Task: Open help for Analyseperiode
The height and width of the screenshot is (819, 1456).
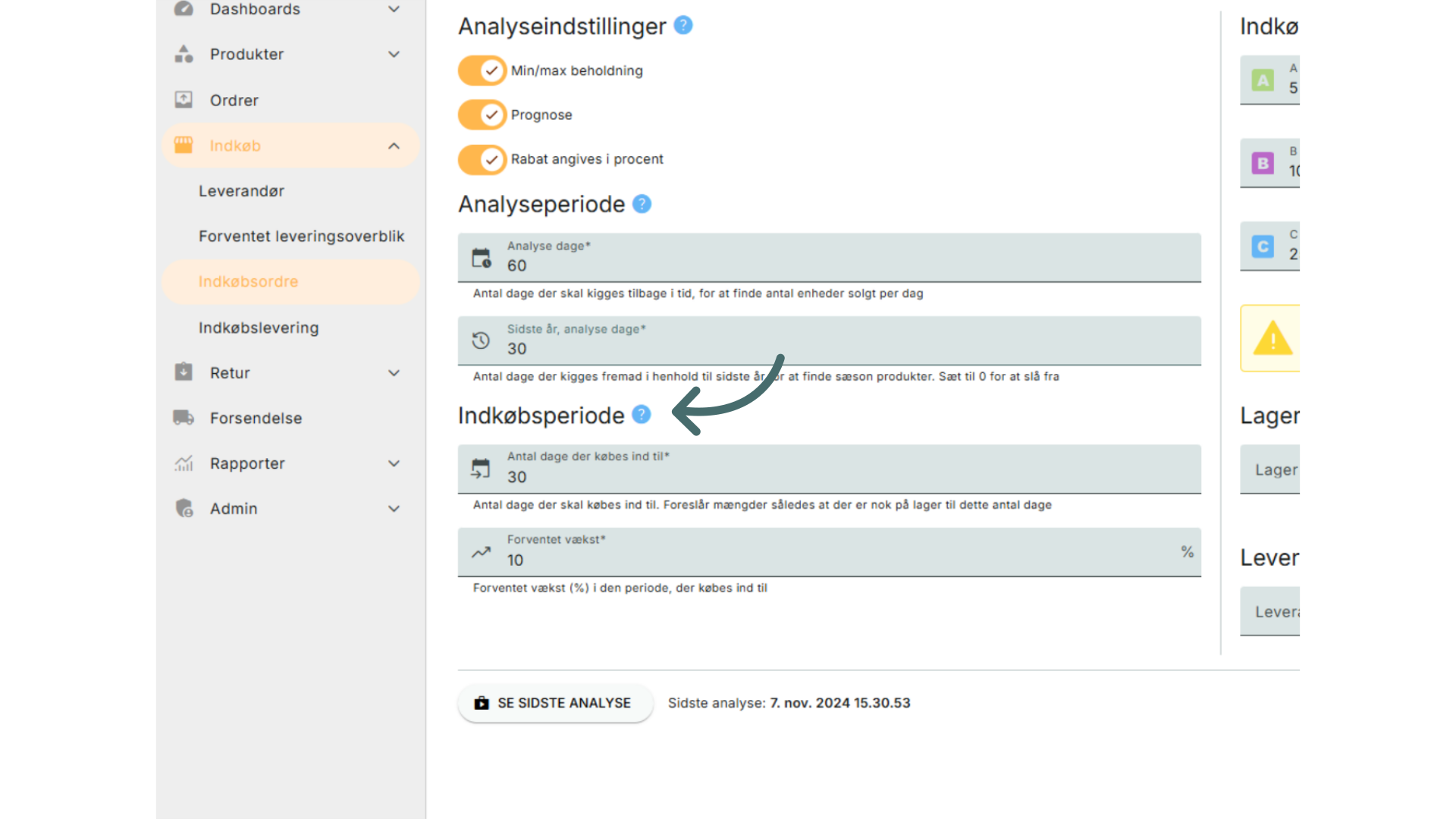Action: pyautogui.click(x=642, y=204)
